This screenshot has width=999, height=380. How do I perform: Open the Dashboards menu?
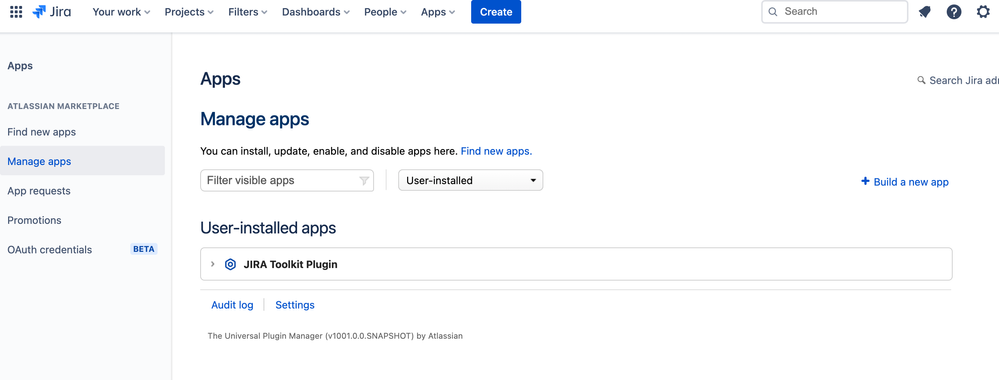coord(316,12)
